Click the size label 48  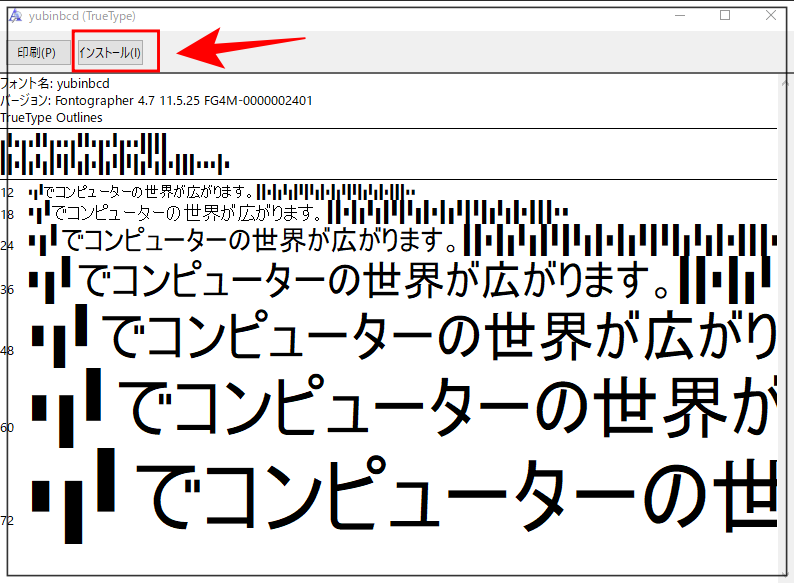click(8, 351)
